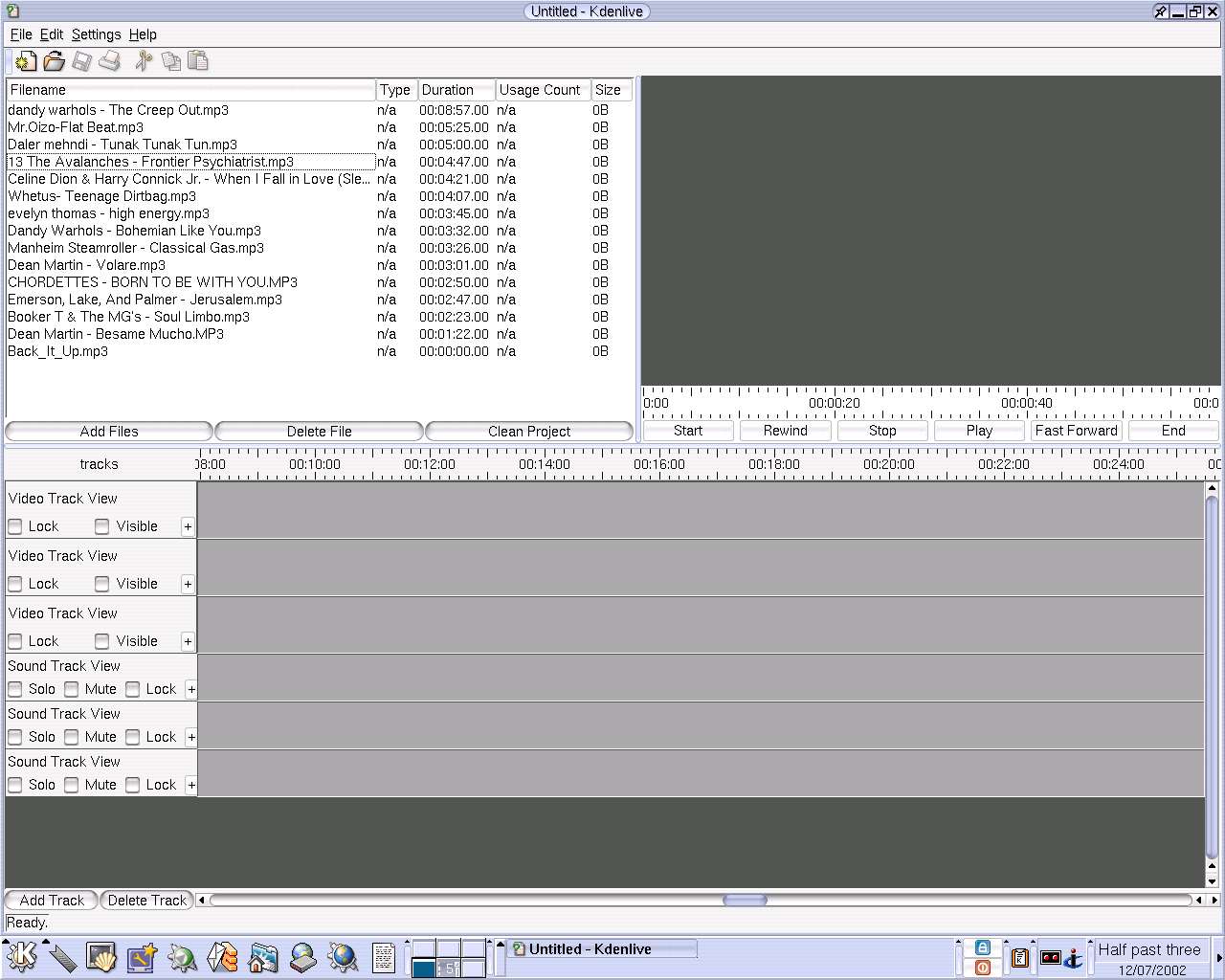Enable Lock on the first Video Track
Image resolution: width=1225 pixels, height=980 pixels.
(15, 526)
